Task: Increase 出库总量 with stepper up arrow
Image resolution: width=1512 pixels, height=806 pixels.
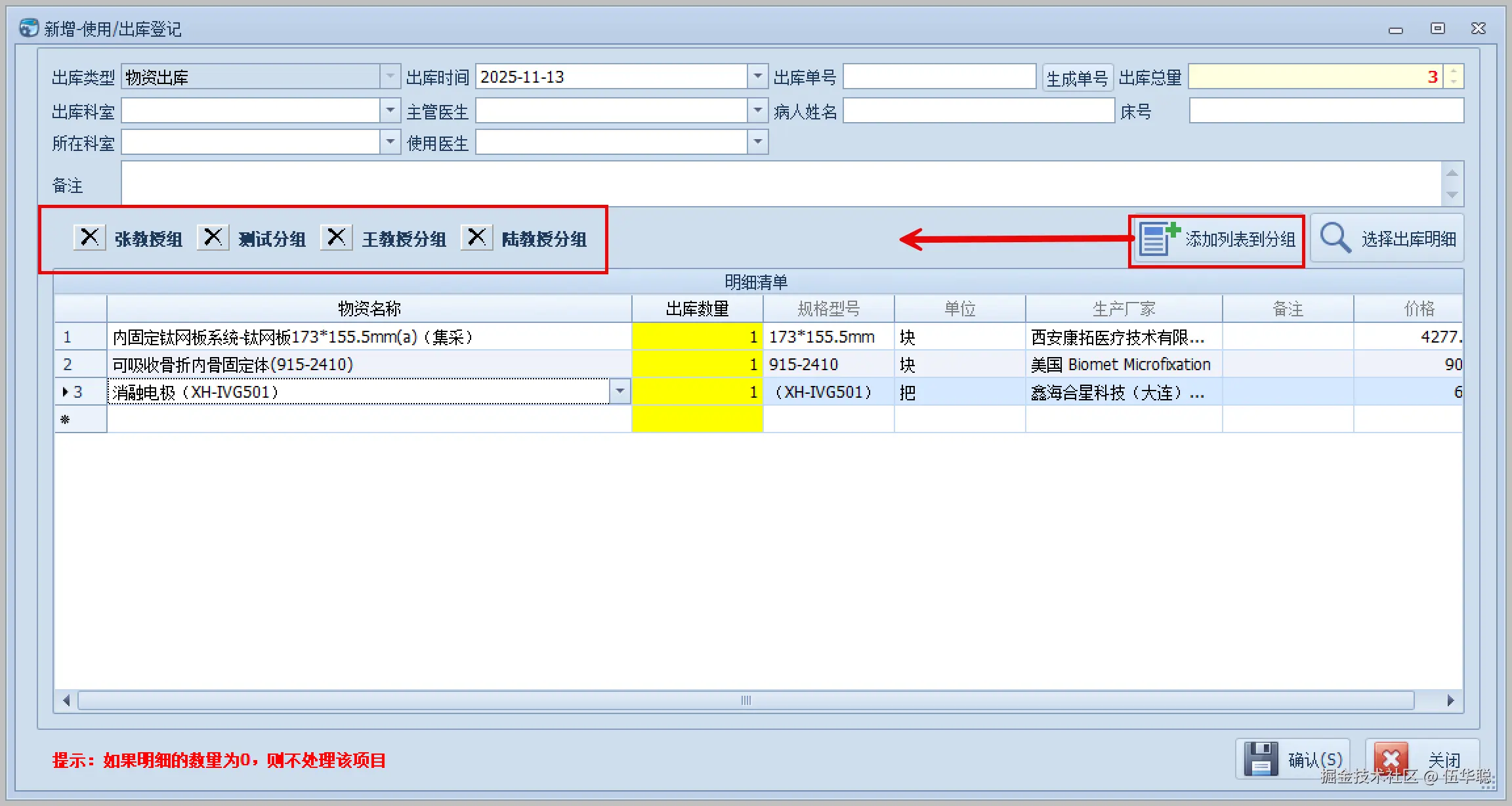Action: point(1454,72)
